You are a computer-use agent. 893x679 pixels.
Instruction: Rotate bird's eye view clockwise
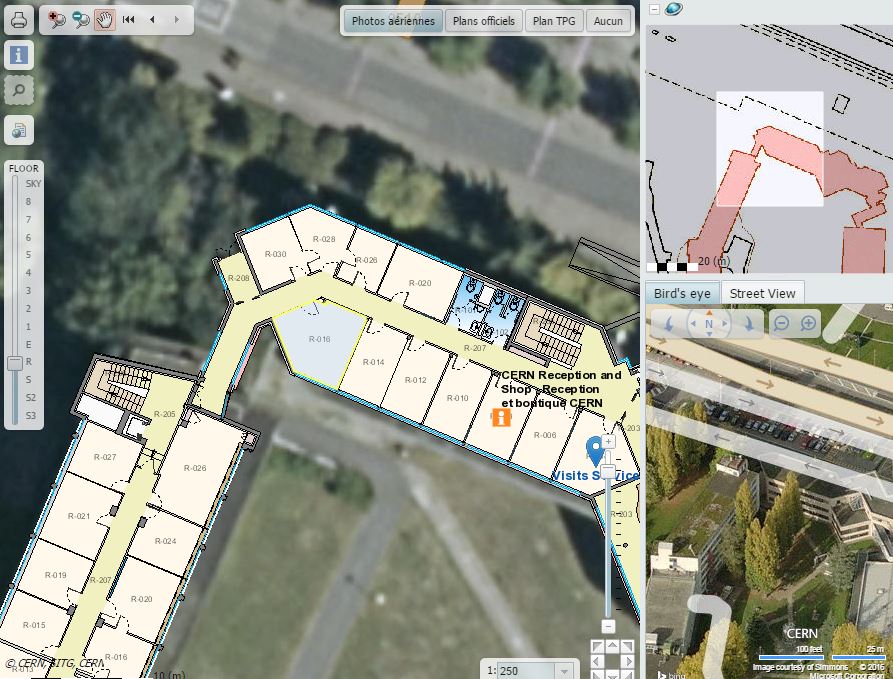(x=748, y=324)
